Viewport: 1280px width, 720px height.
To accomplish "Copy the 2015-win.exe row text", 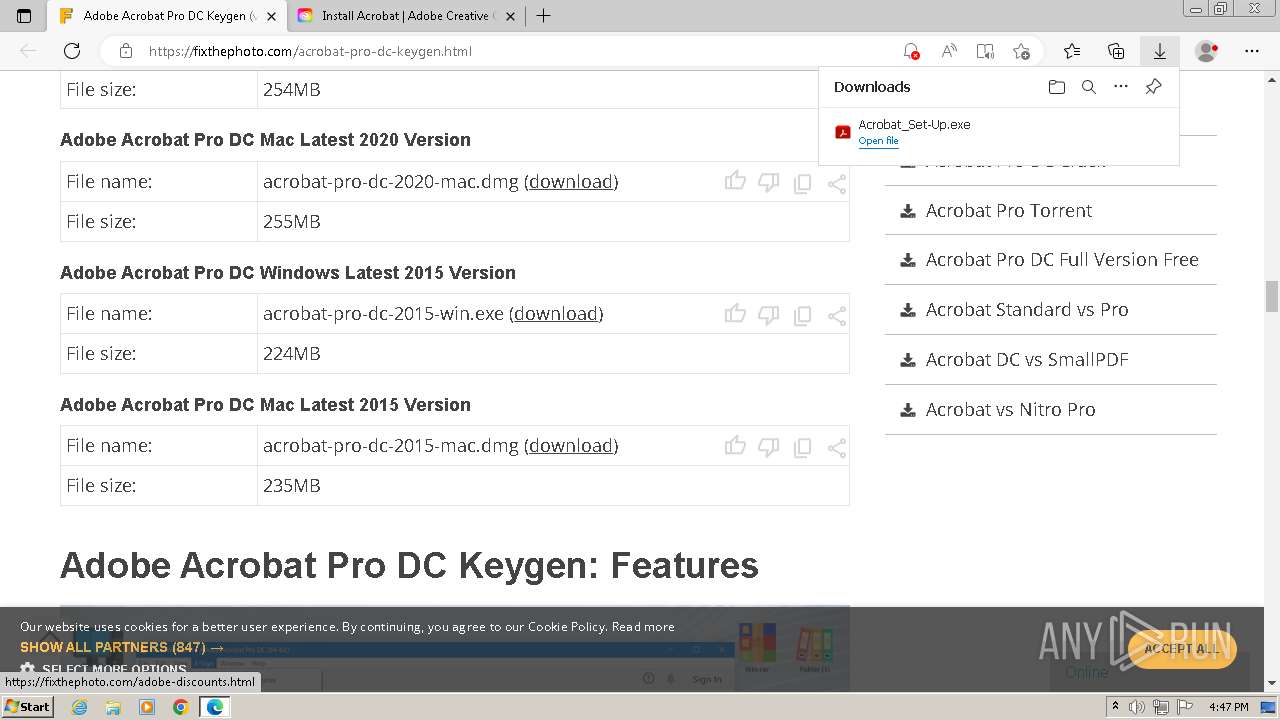I will (802, 316).
